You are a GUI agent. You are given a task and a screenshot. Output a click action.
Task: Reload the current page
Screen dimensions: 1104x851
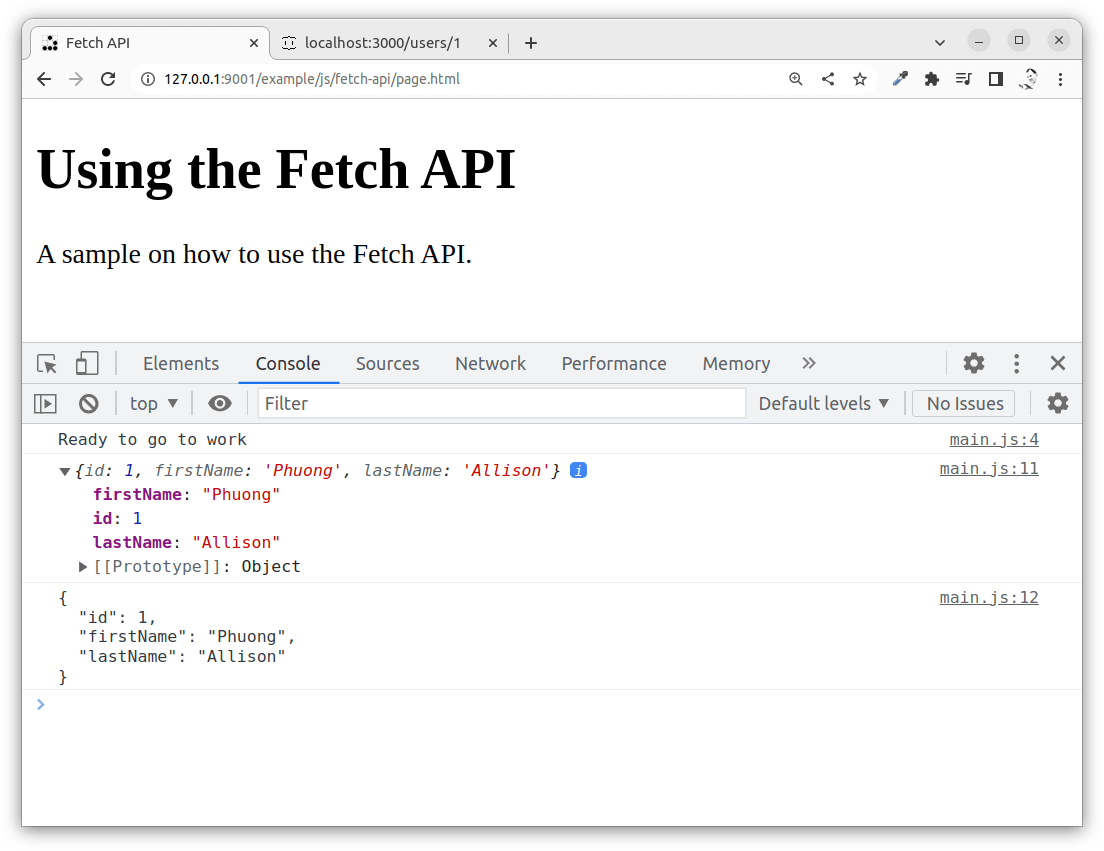(108, 79)
